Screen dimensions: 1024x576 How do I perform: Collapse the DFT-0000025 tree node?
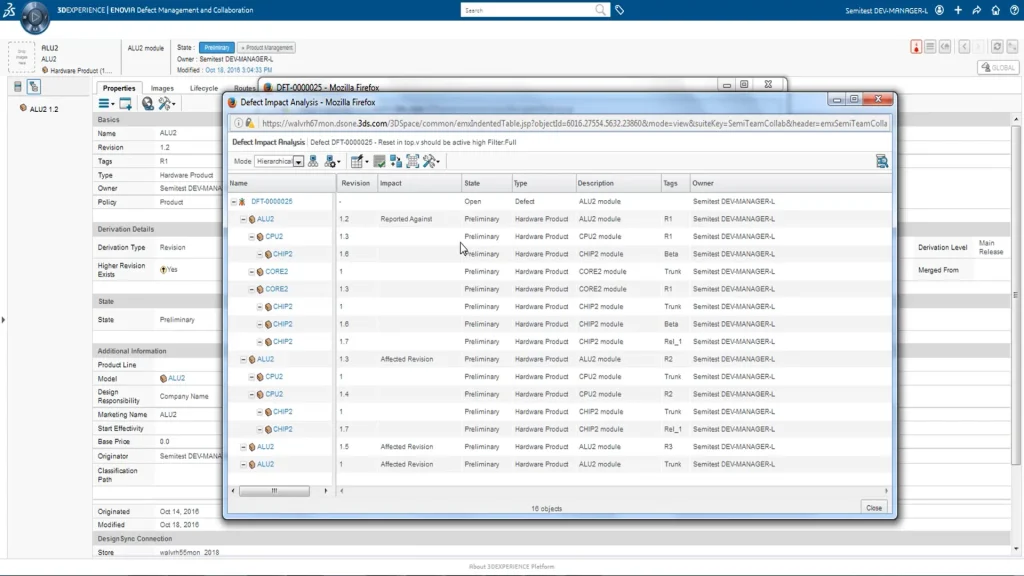pos(234,202)
